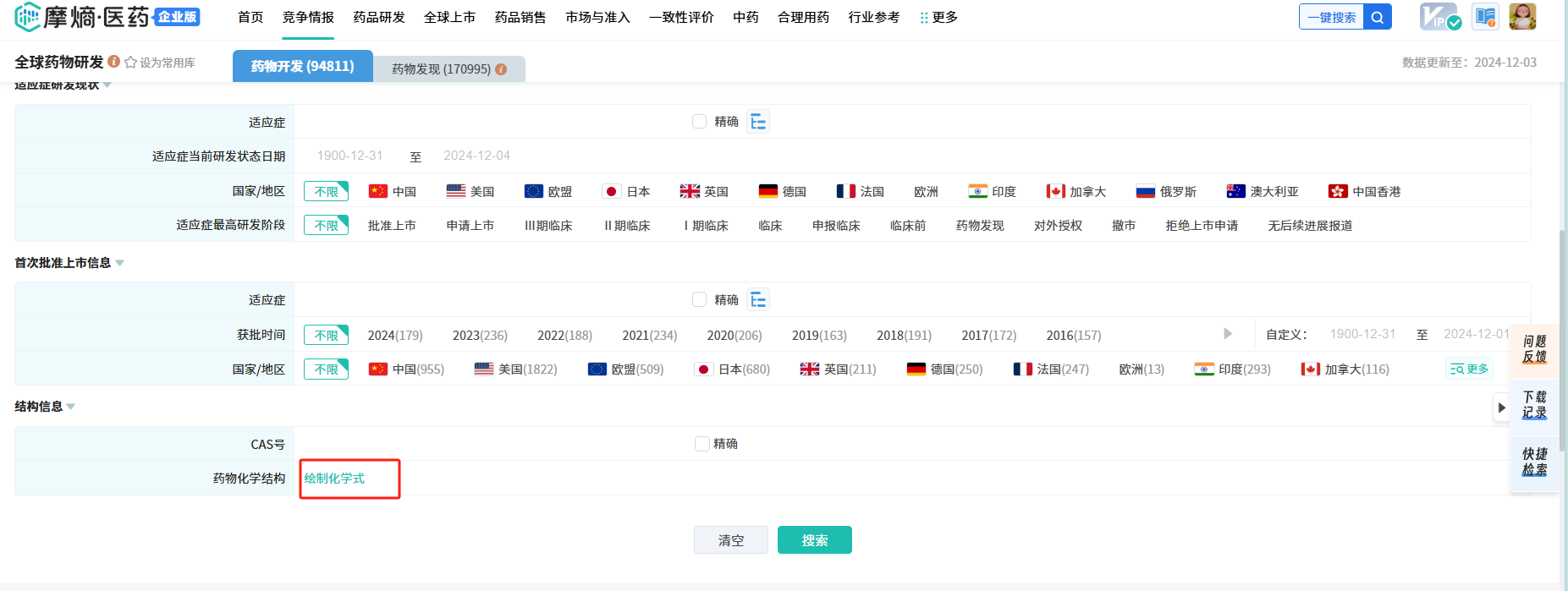Select 不限 for 适应症研发现状 country/region

tap(326, 192)
